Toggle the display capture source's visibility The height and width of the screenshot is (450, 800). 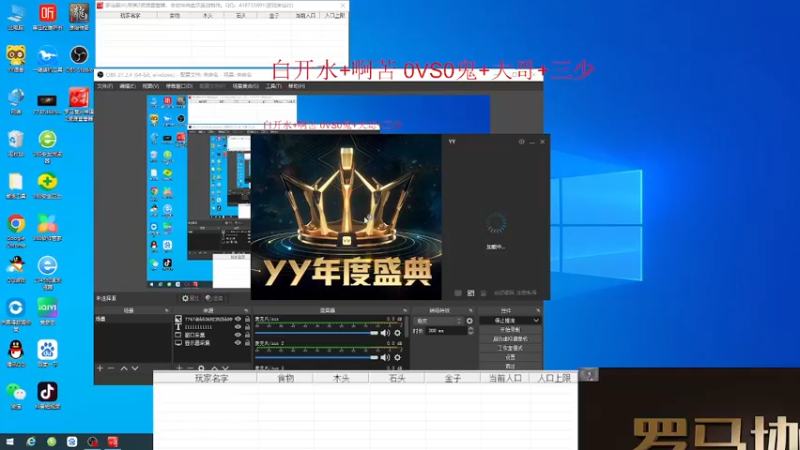(x=238, y=343)
